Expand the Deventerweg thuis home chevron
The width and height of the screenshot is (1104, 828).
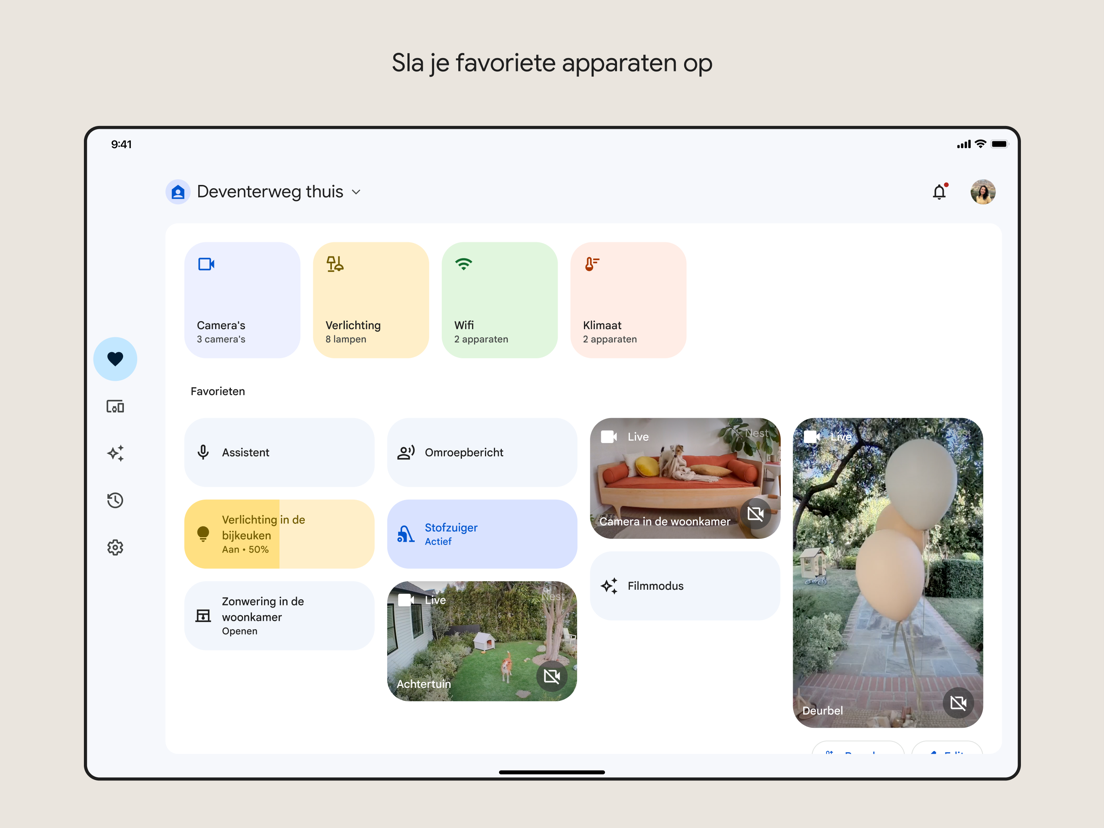(x=356, y=192)
